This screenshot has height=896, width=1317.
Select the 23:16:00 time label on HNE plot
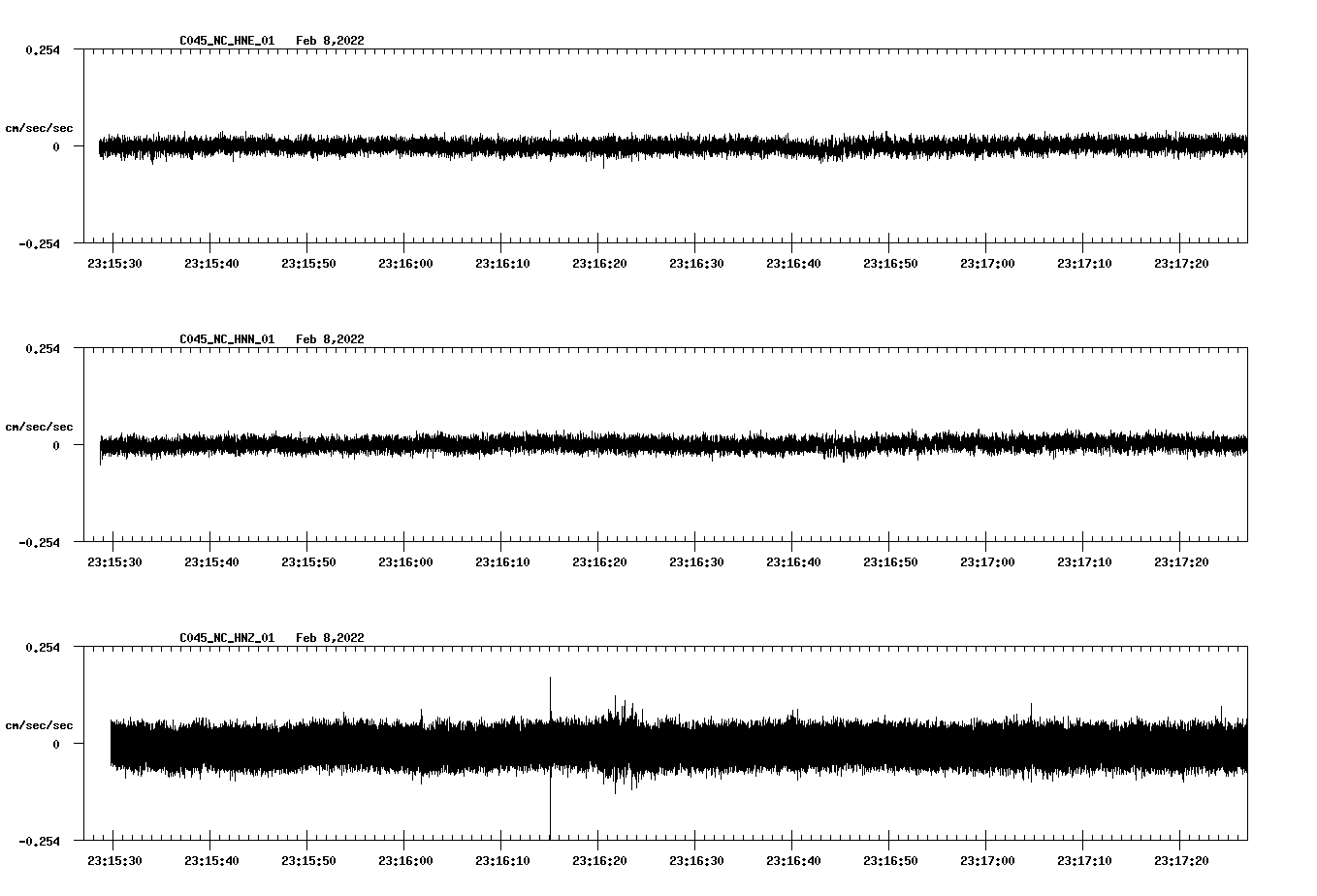(x=405, y=264)
